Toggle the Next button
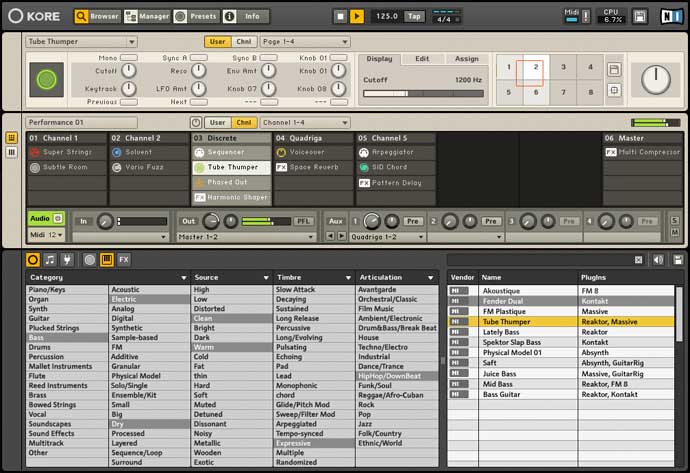 [x=198, y=102]
